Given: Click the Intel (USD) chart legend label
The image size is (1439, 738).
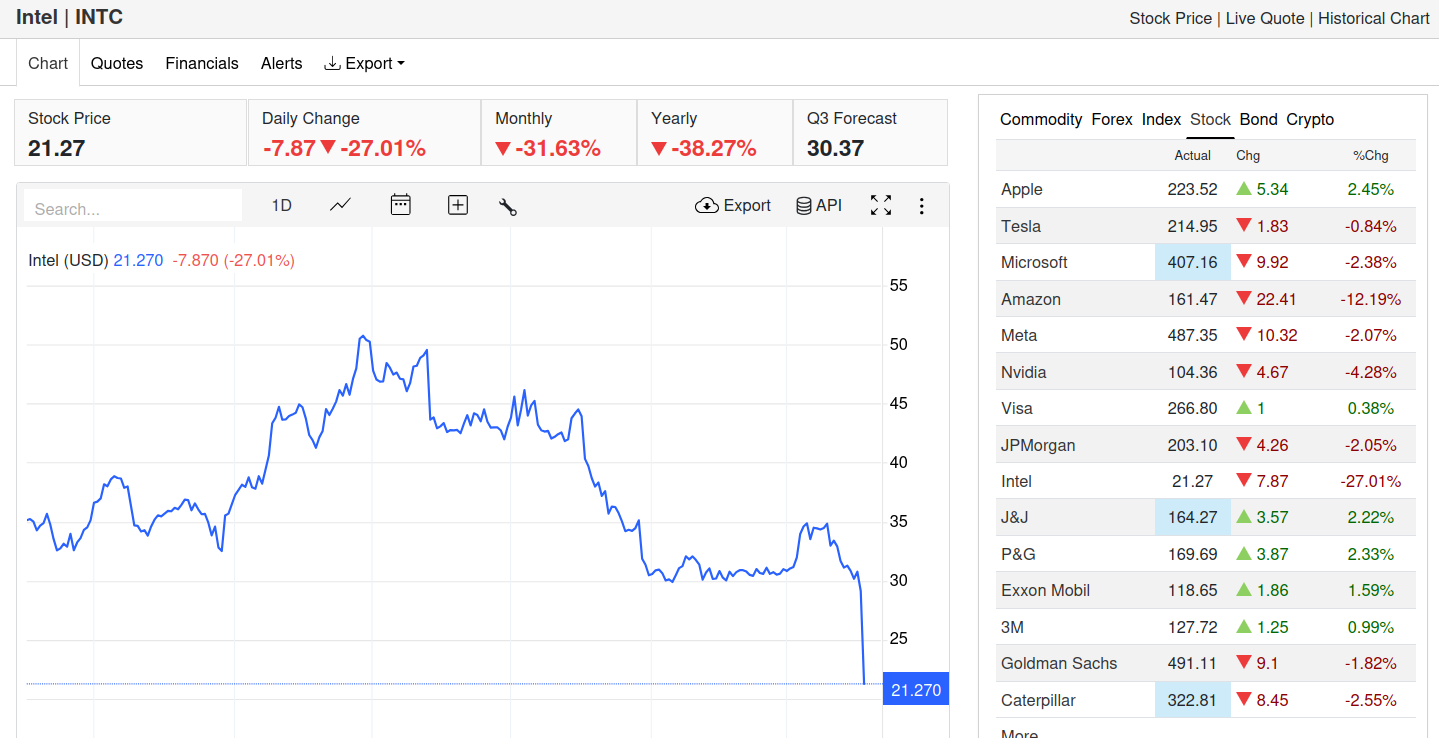Looking at the screenshot, I should (68, 260).
